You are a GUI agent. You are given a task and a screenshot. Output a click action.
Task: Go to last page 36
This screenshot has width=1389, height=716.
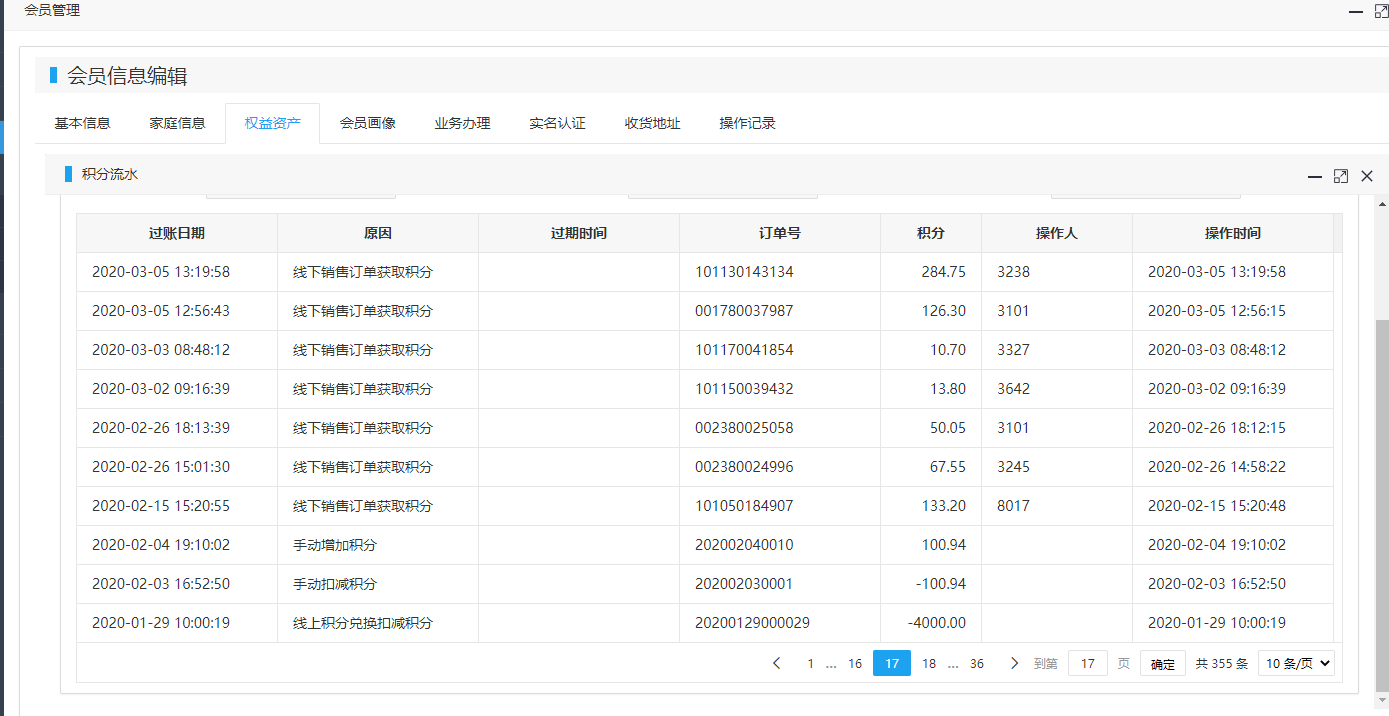tap(977, 663)
